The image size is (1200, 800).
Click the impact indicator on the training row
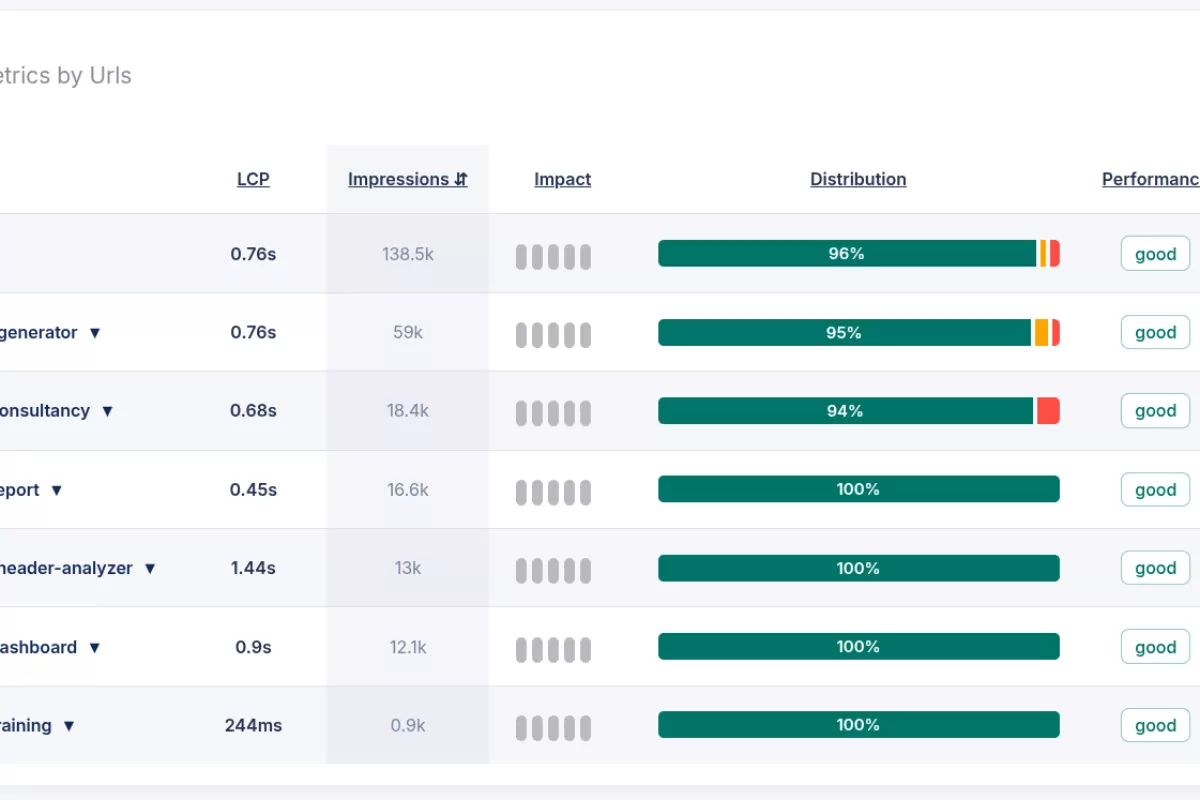pos(552,727)
